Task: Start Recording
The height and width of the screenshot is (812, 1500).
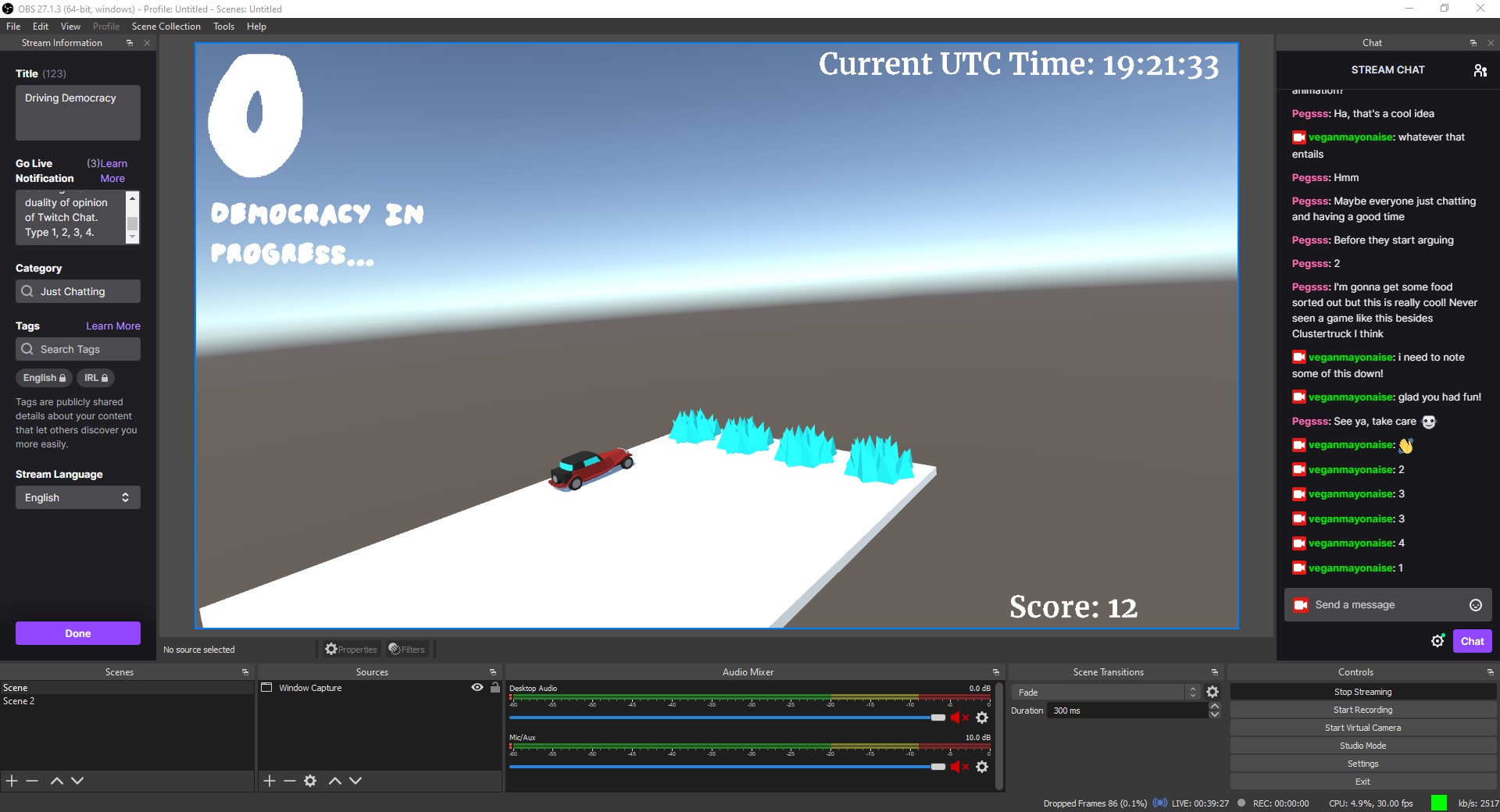Action: 1363,710
